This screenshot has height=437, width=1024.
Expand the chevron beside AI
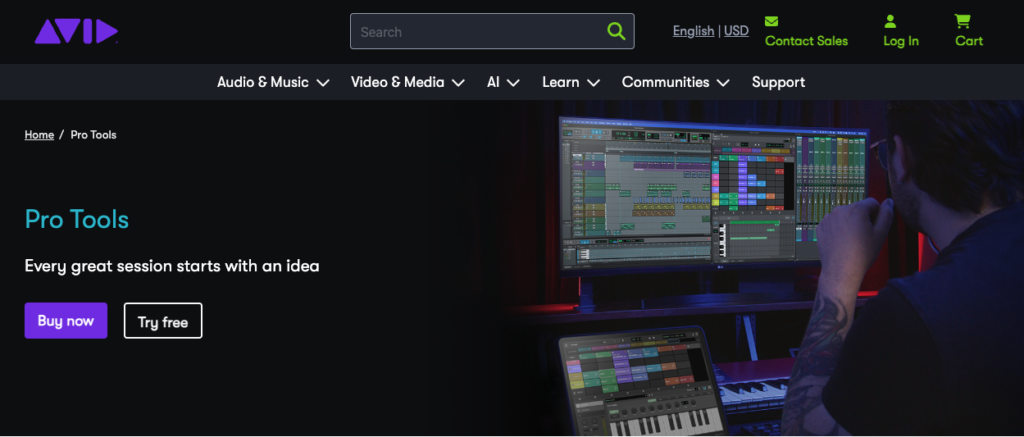click(513, 83)
